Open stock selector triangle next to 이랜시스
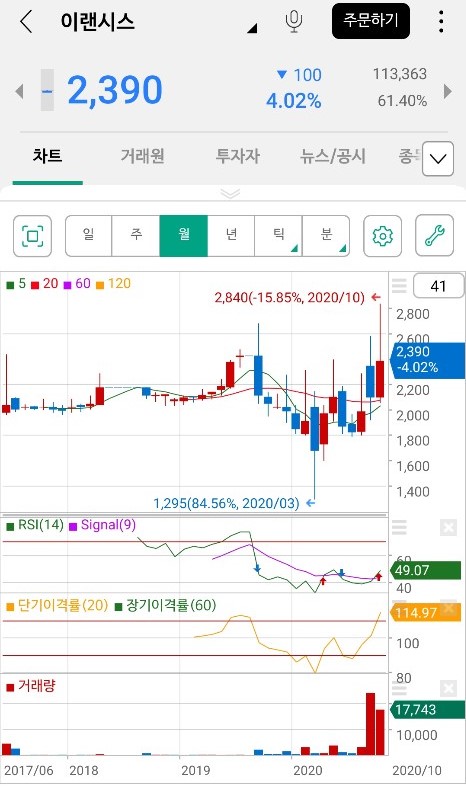466x787 pixels. tap(252, 28)
